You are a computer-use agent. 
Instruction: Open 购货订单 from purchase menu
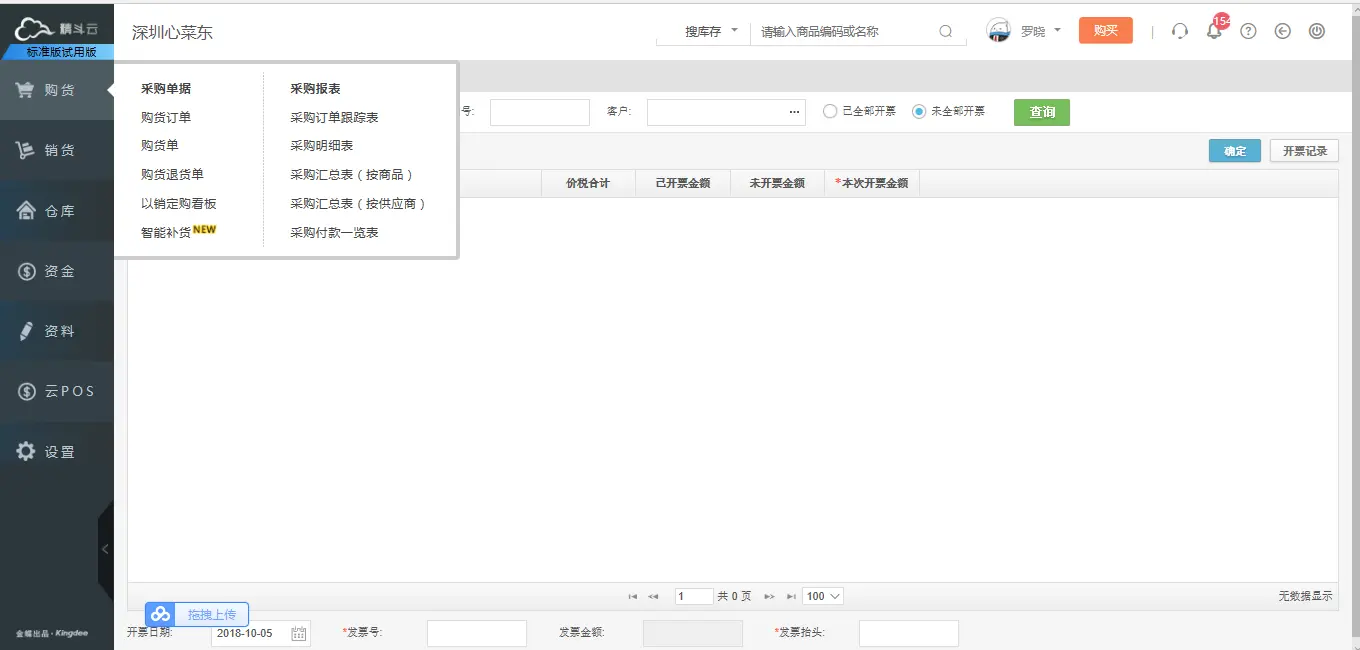[166, 118]
